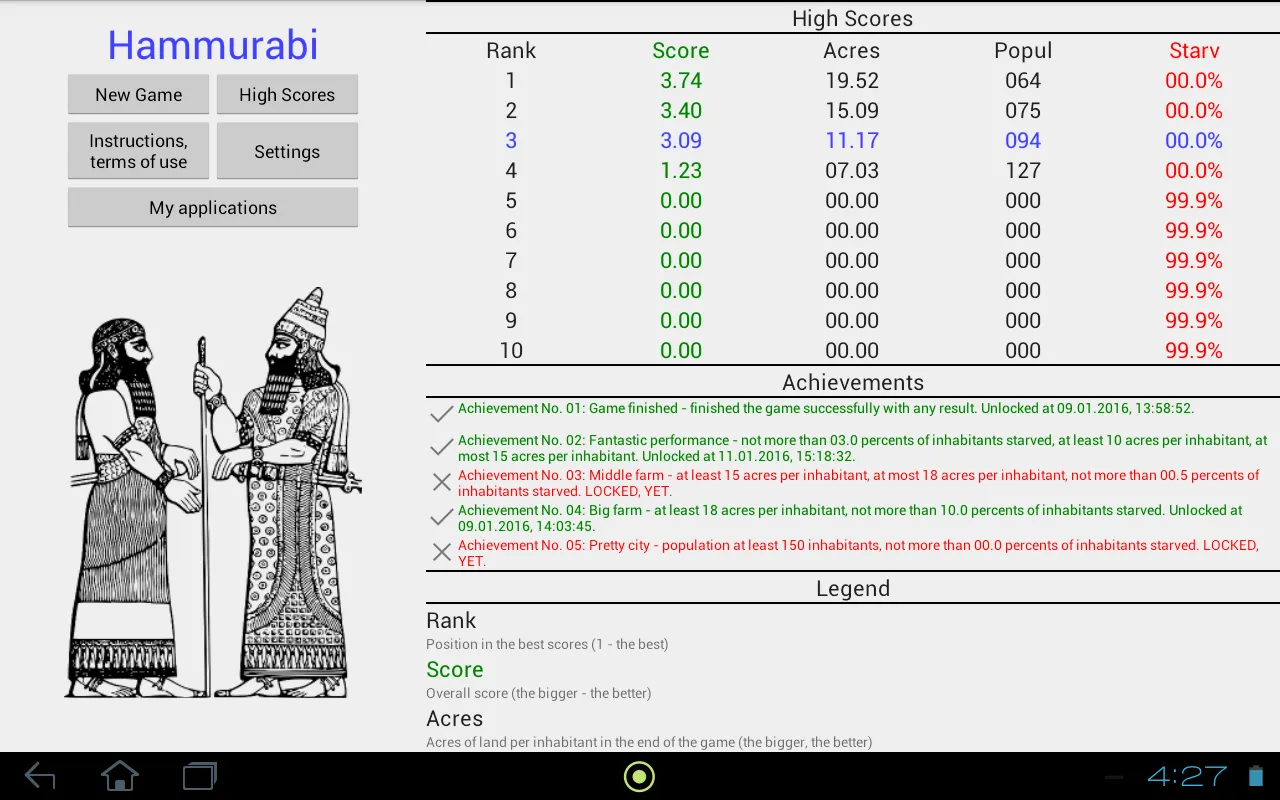Select the green Score column header
Image resolution: width=1280 pixels, height=800 pixels.
click(x=681, y=51)
